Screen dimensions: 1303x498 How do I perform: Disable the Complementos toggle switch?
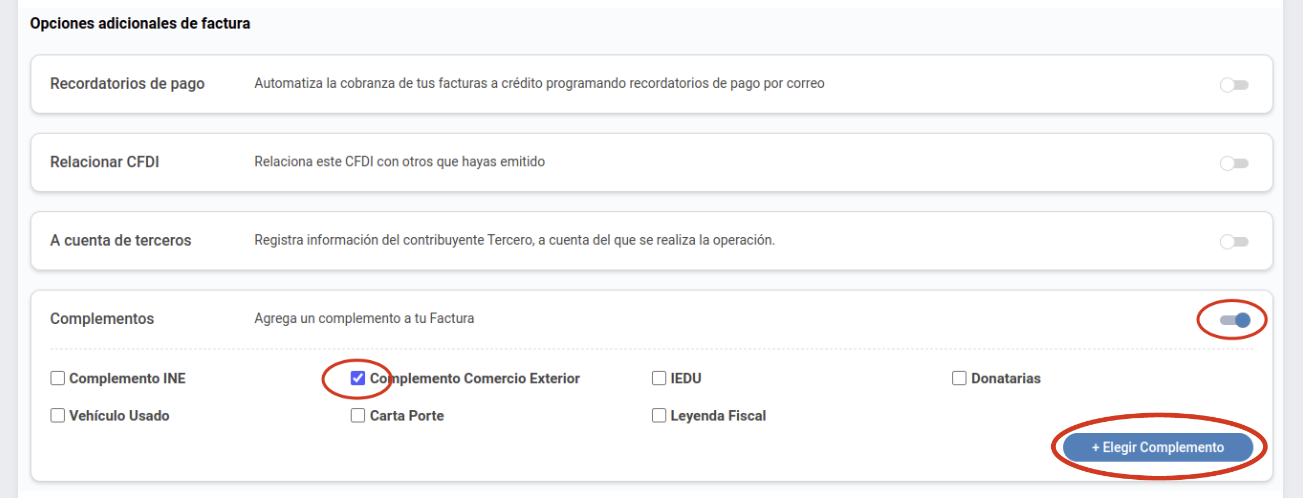coord(1235,320)
